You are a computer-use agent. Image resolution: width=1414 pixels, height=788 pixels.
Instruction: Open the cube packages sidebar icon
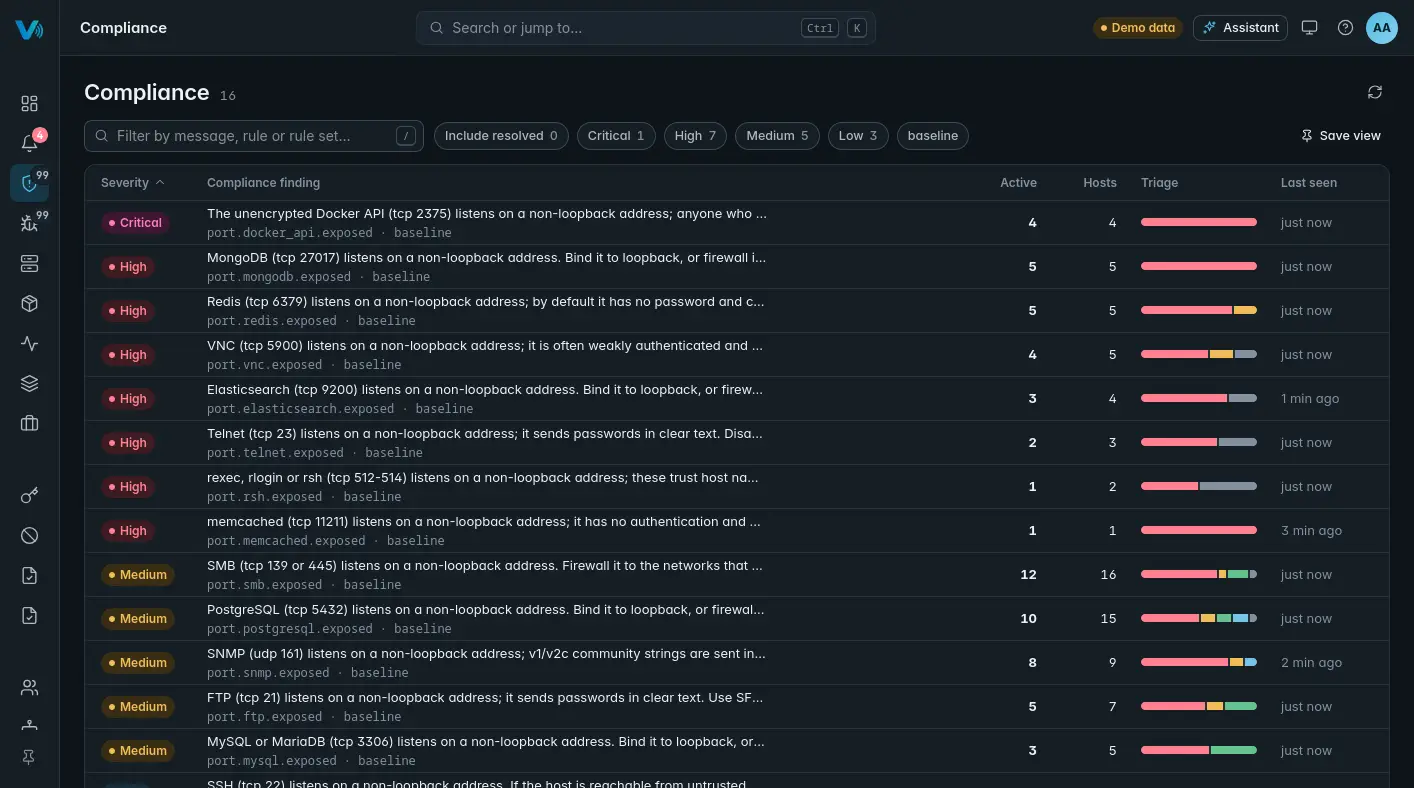click(29, 303)
